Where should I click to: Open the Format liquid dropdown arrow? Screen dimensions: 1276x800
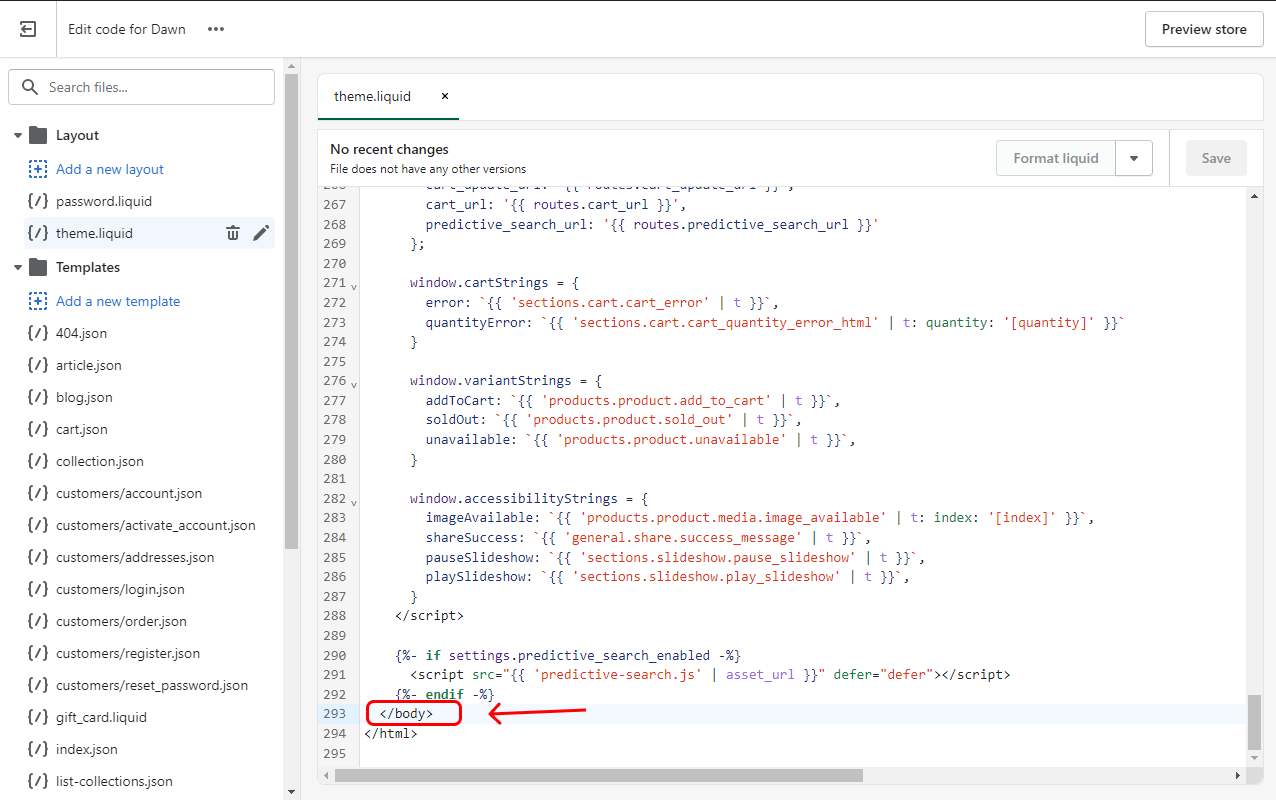(1134, 158)
